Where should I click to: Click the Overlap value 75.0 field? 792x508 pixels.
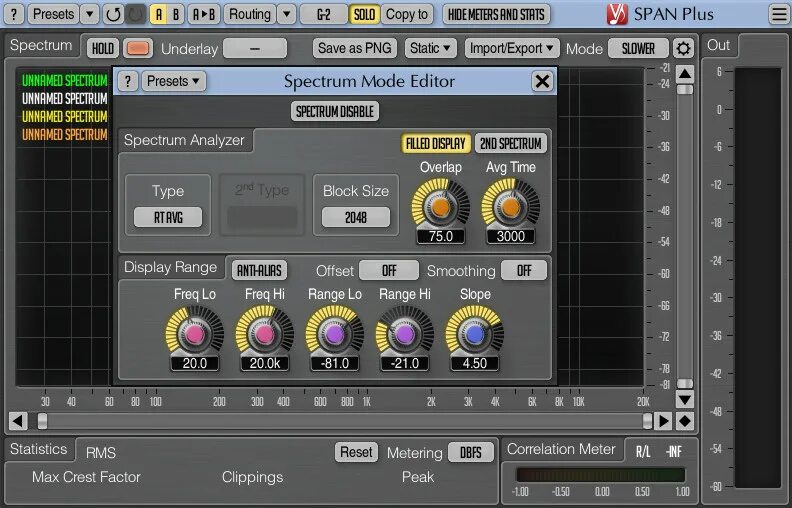click(440, 236)
